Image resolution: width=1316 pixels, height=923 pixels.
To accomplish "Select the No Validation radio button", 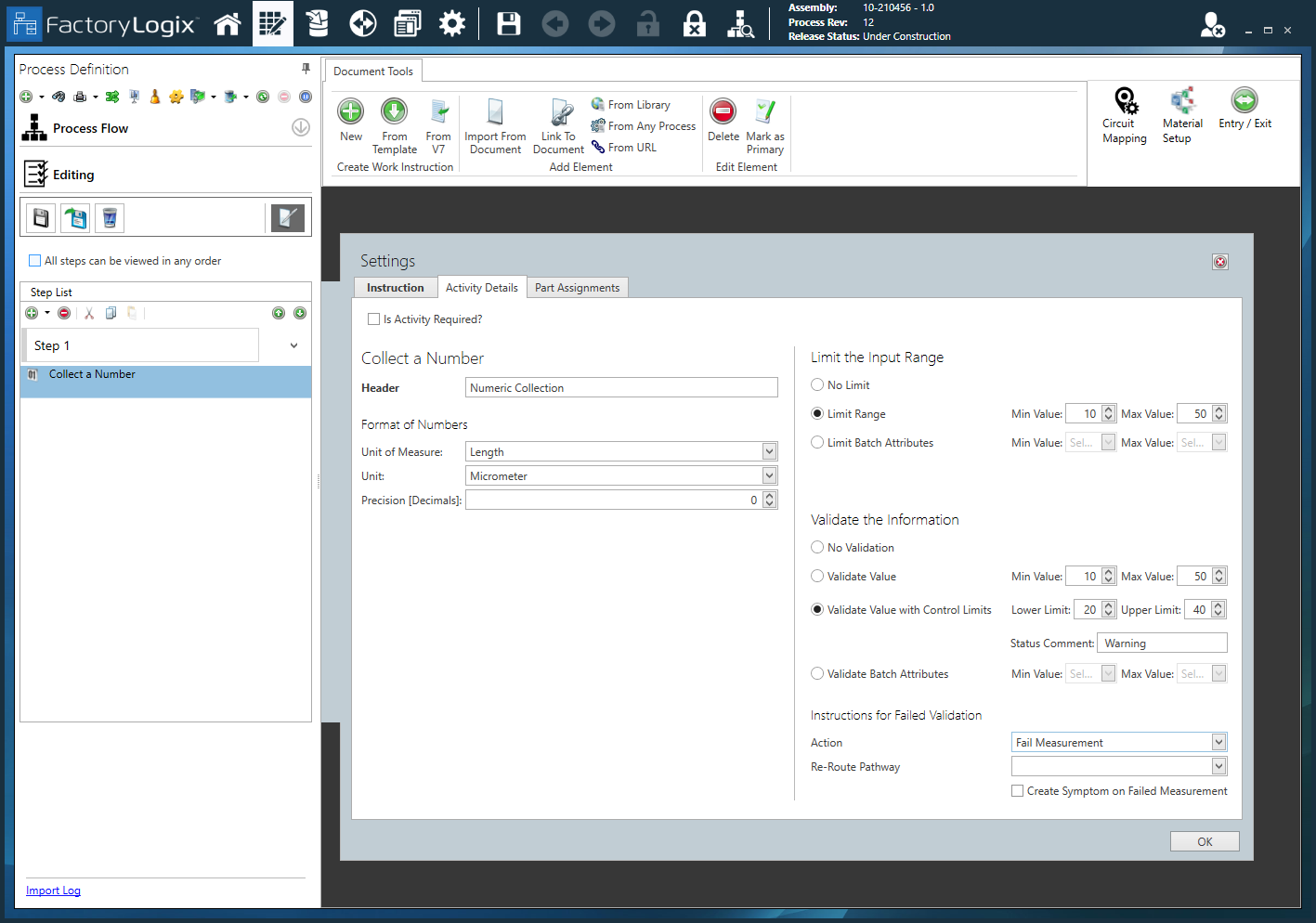I will [817, 547].
